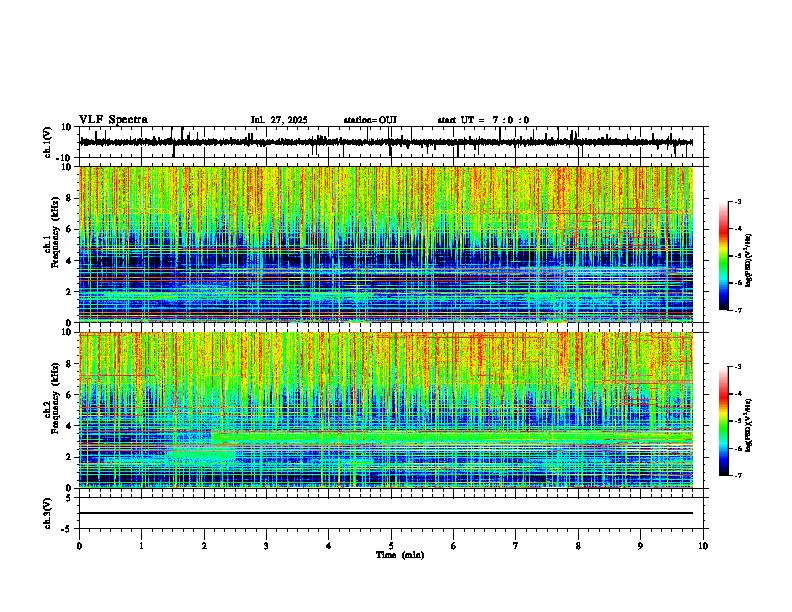This screenshot has height=612, width=792.
Task: Click the "ch.1(V)" waveform axis label
Action: pyautogui.click(x=48, y=142)
